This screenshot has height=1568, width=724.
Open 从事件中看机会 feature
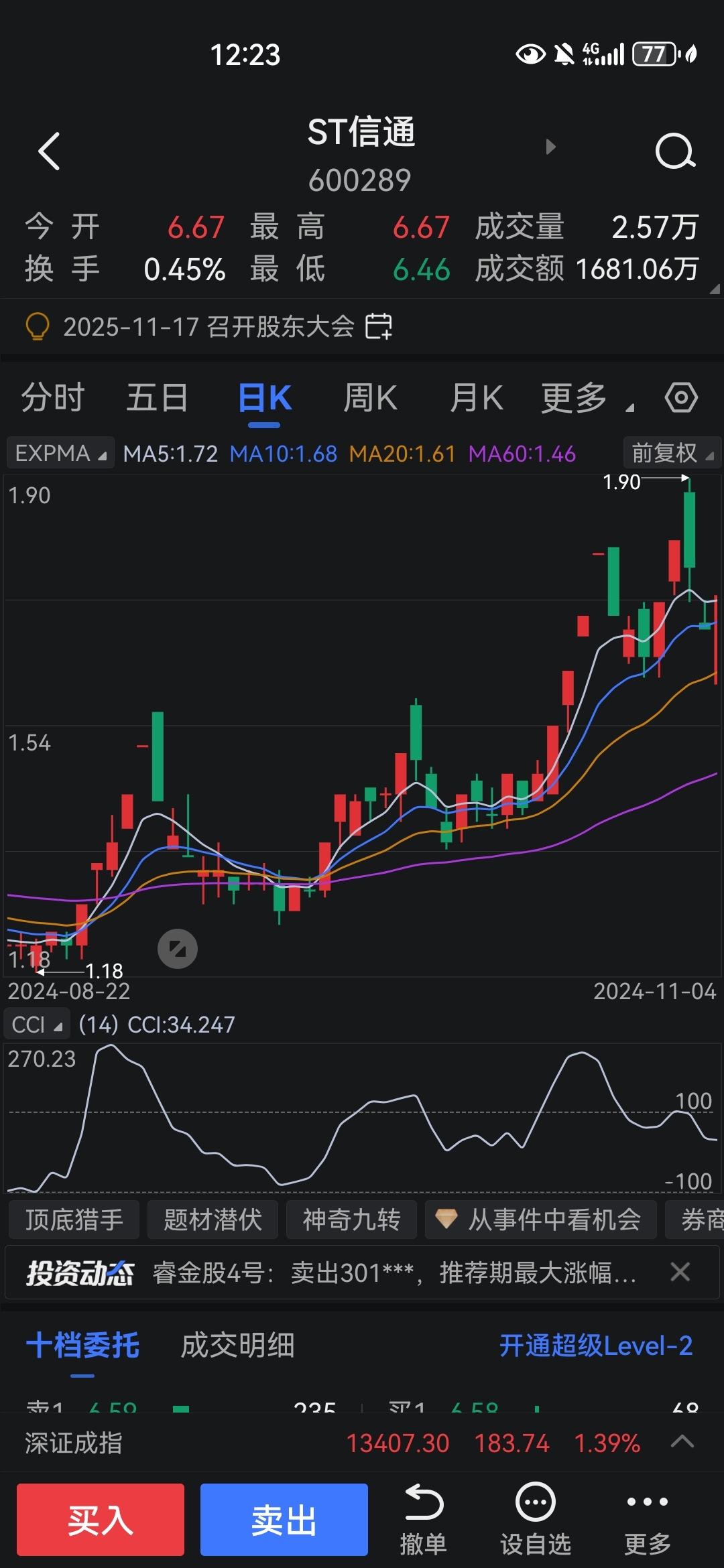[541, 1220]
